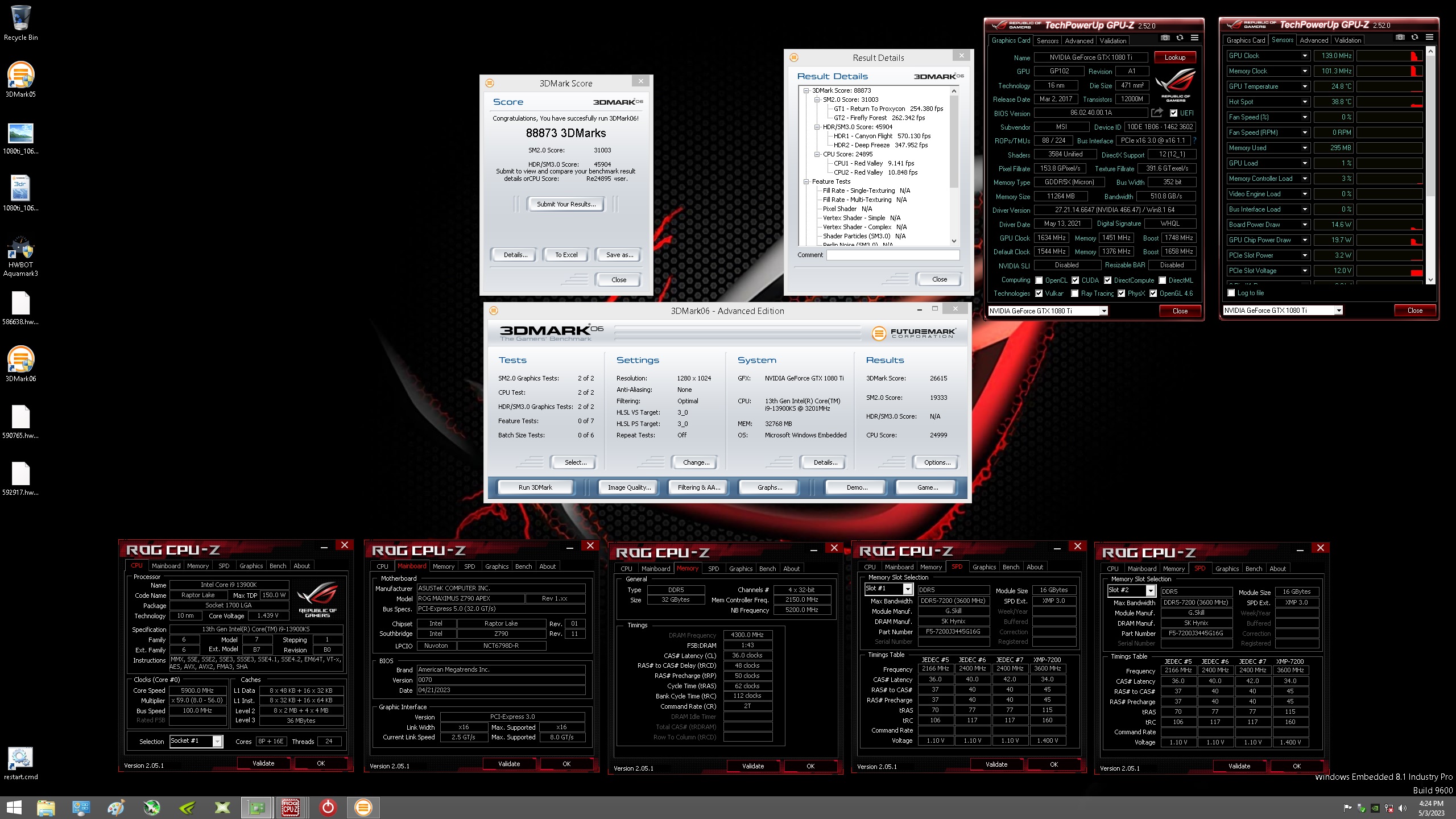This screenshot has height=819, width=1456.
Task: Toggle the Ray Tracing checkbox
Action: tap(1075, 293)
